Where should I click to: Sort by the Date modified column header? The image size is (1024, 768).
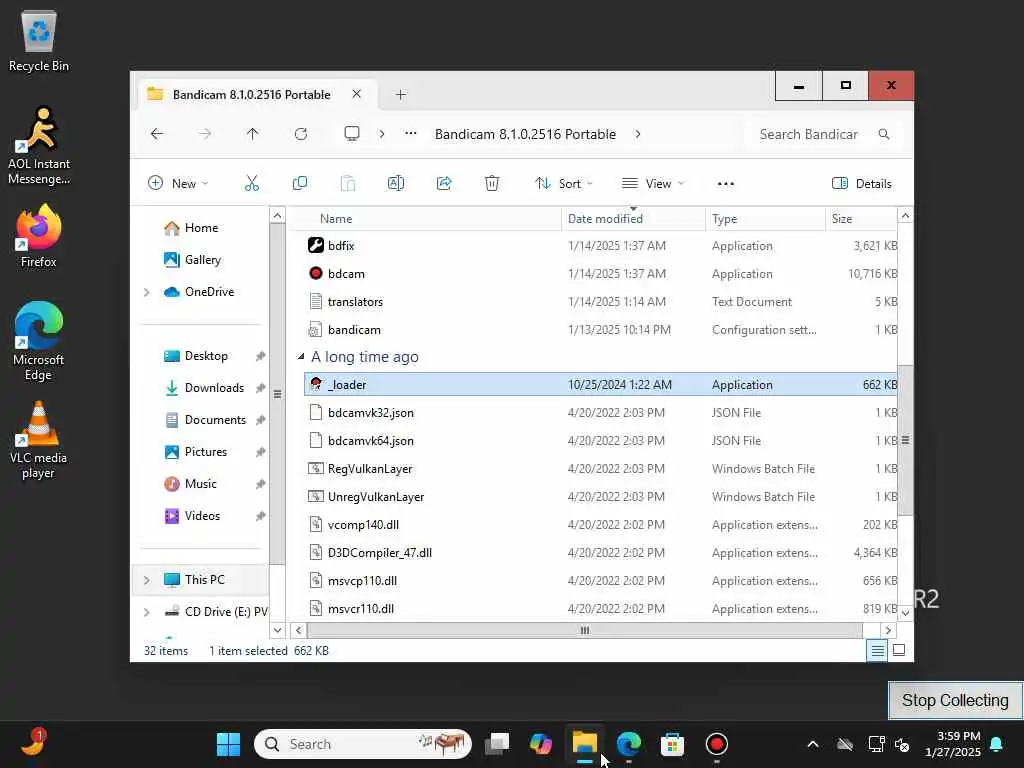(x=633, y=219)
